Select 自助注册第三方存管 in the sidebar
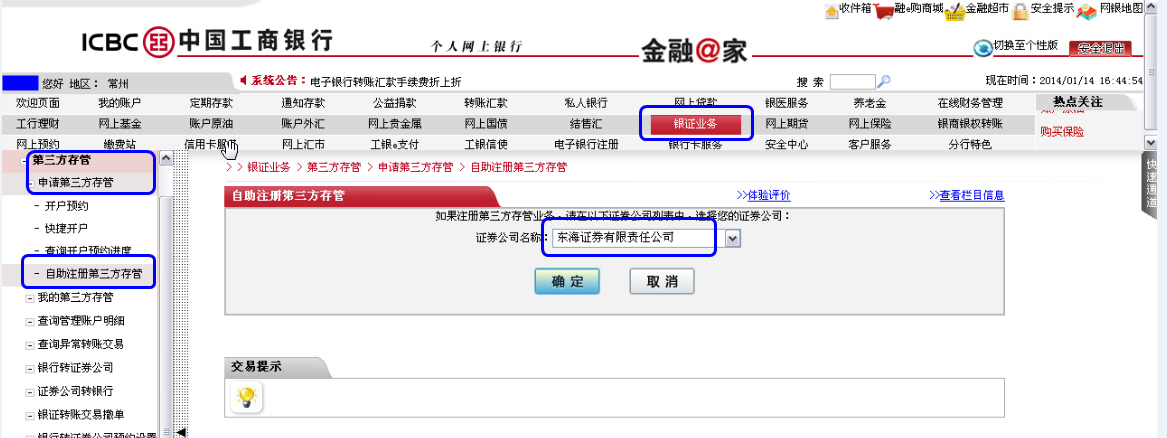Screen dimensions: 1167x438 [94, 274]
